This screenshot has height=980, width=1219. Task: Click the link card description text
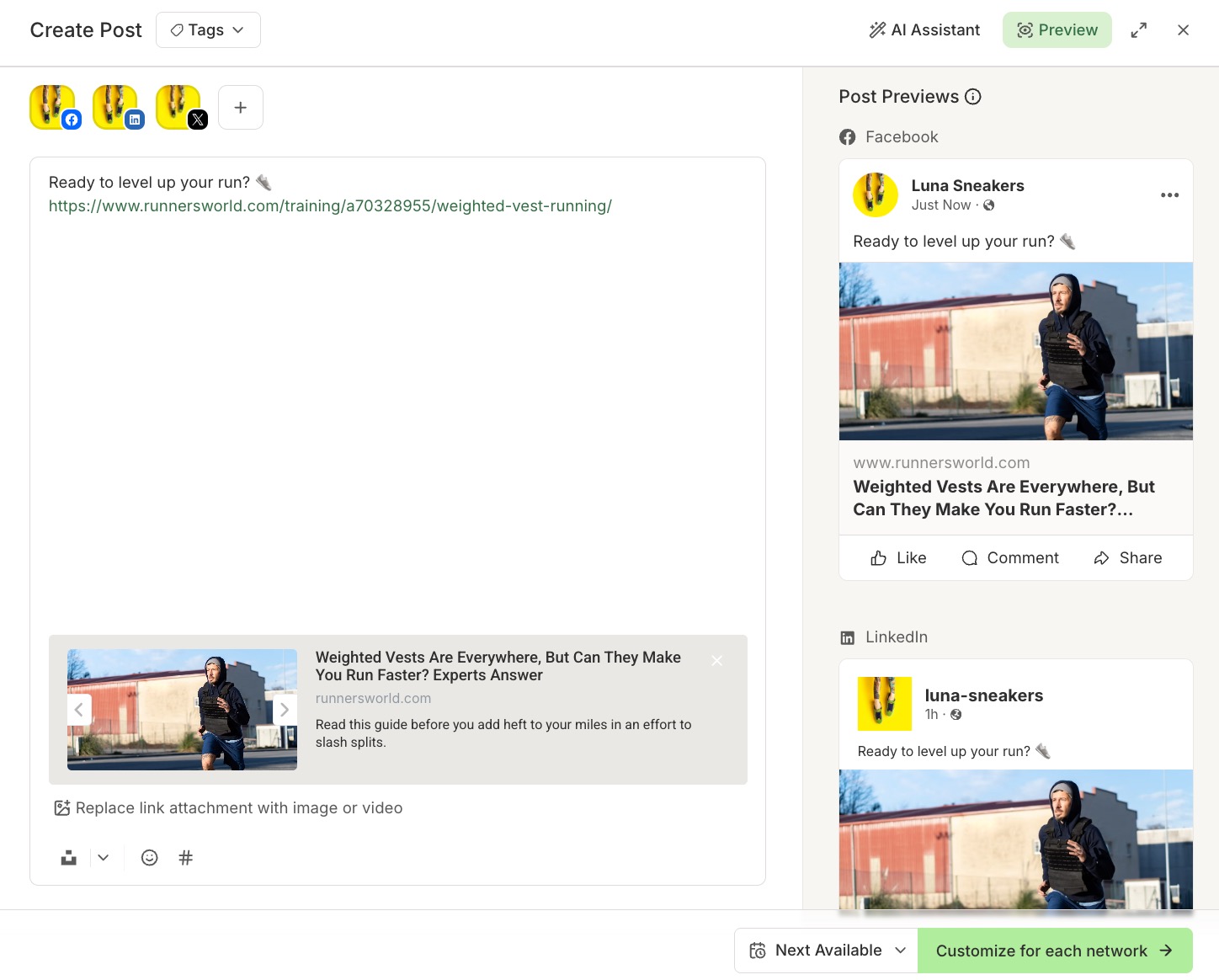pyautogui.click(x=503, y=733)
